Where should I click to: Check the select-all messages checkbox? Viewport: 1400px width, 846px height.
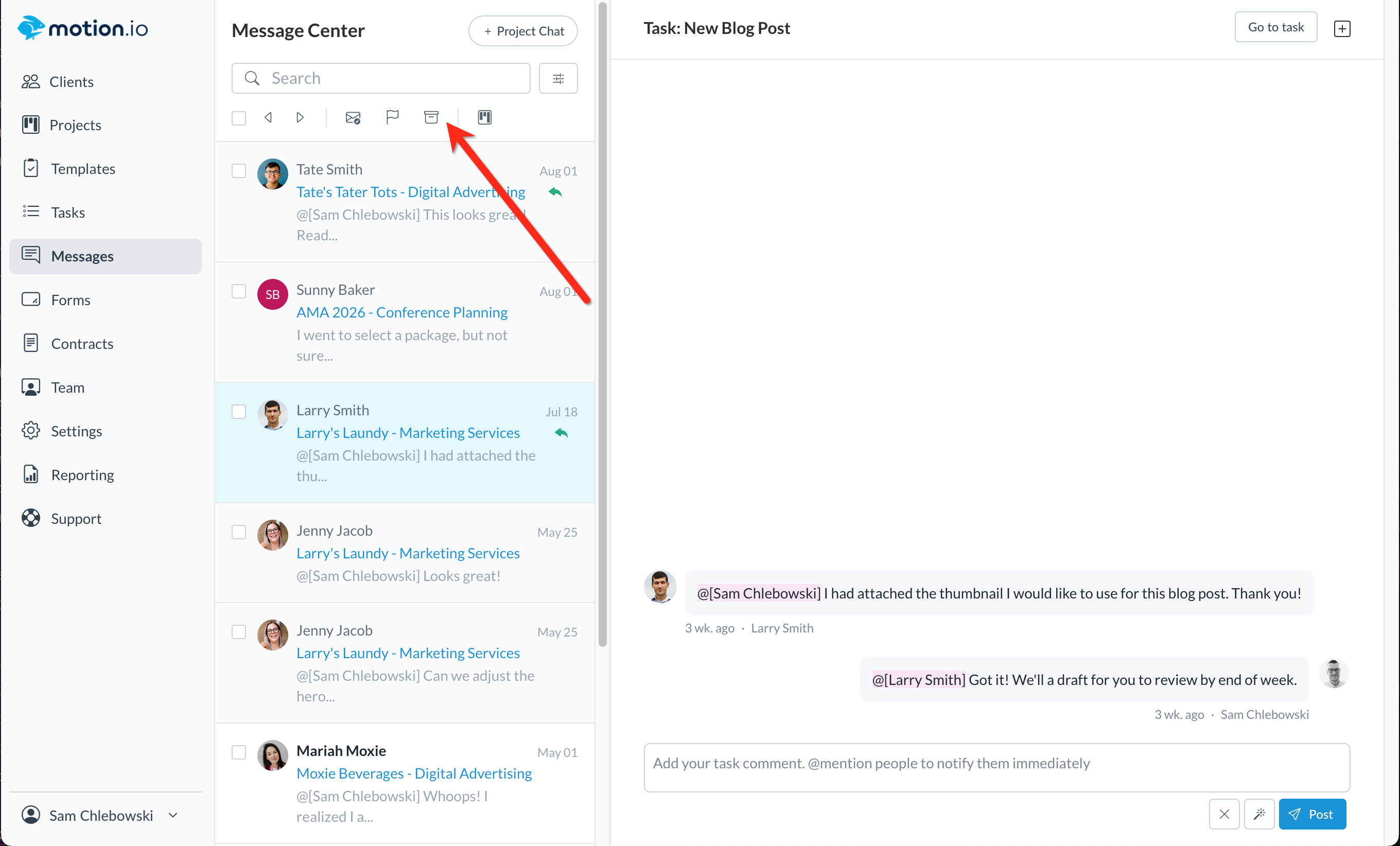pyautogui.click(x=239, y=118)
